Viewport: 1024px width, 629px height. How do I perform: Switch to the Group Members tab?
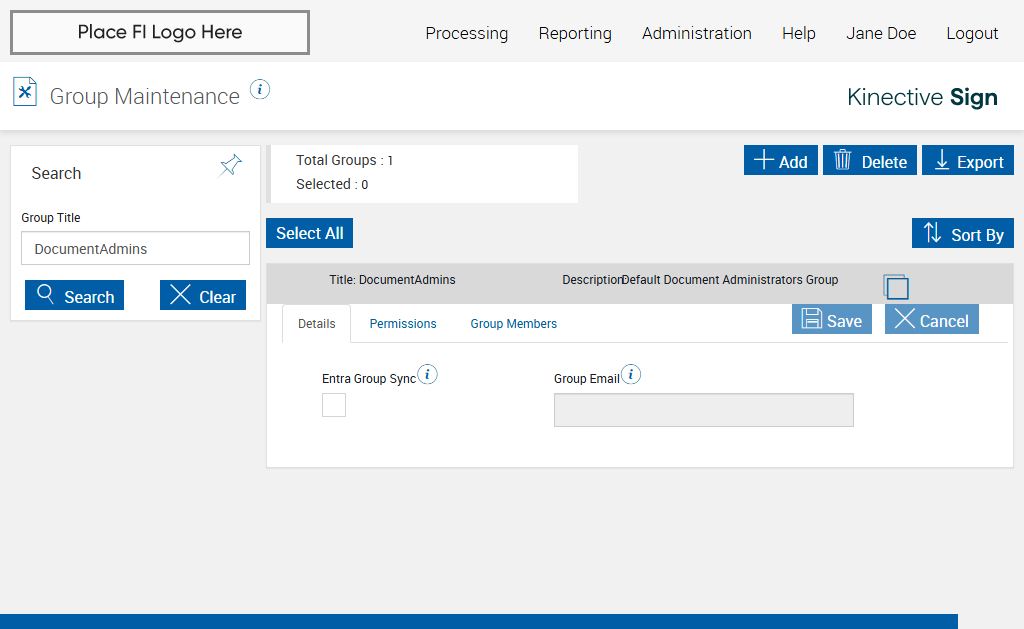pos(514,324)
